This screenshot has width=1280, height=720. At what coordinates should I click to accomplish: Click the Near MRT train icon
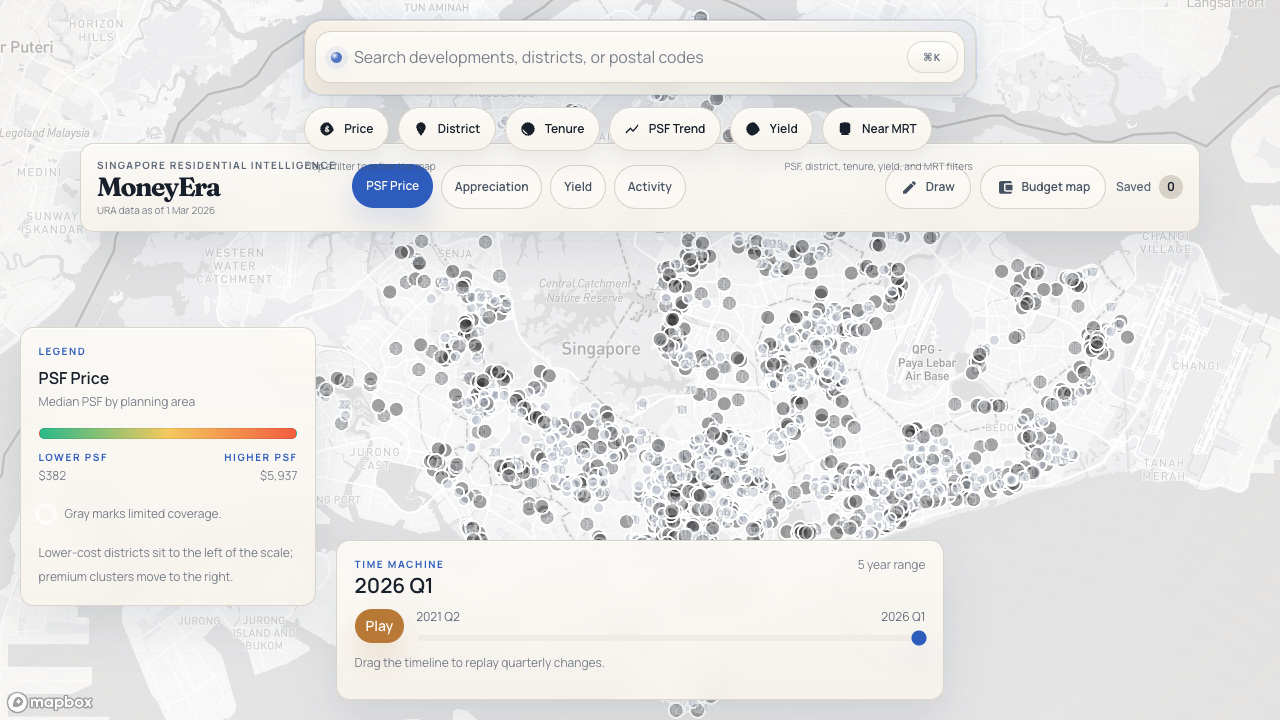pyautogui.click(x=845, y=129)
